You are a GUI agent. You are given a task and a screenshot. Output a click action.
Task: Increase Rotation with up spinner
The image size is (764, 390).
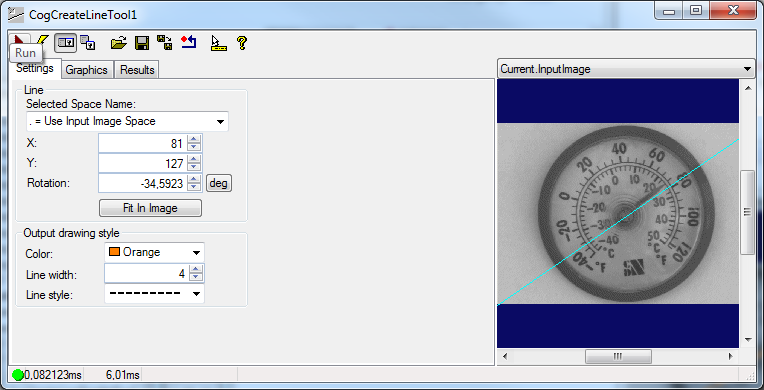(x=194, y=179)
